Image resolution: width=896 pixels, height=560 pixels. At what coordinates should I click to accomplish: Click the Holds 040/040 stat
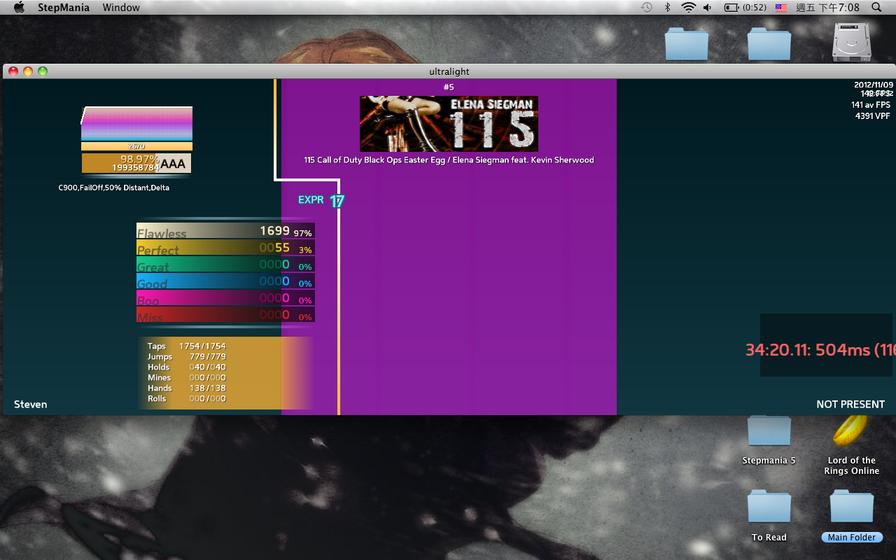point(186,367)
